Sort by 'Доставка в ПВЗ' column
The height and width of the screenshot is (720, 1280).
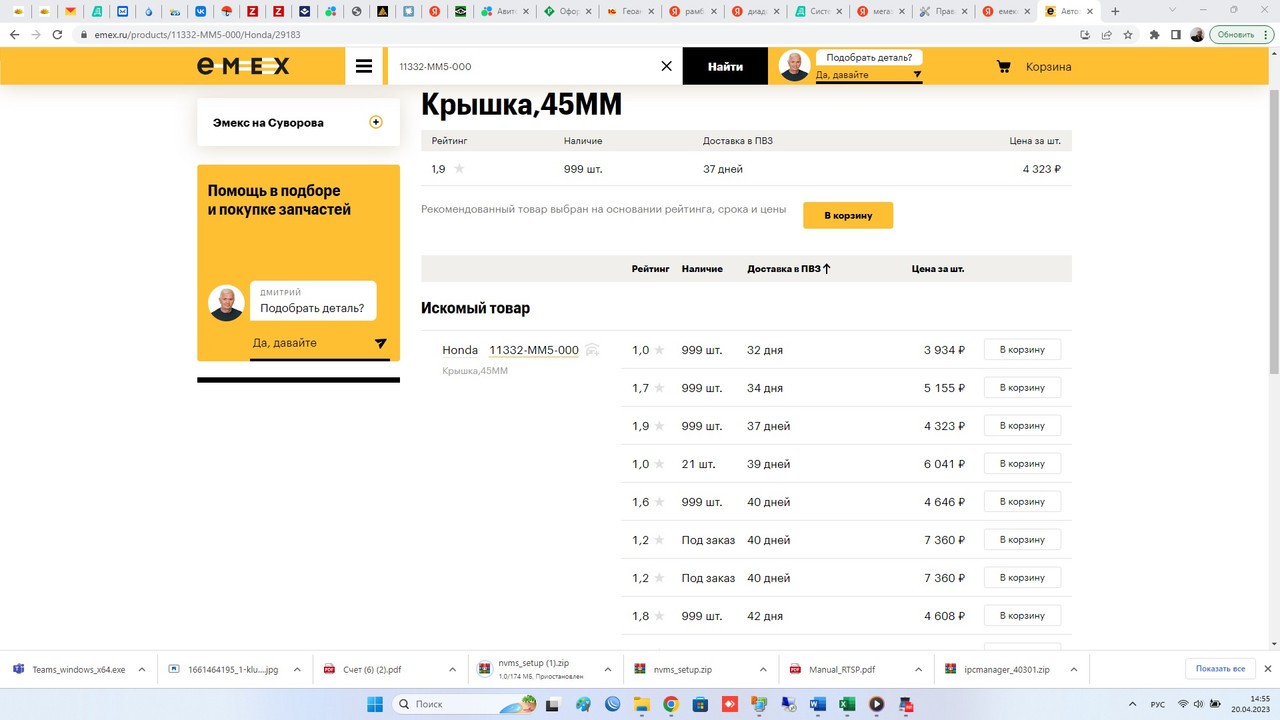[x=789, y=269]
